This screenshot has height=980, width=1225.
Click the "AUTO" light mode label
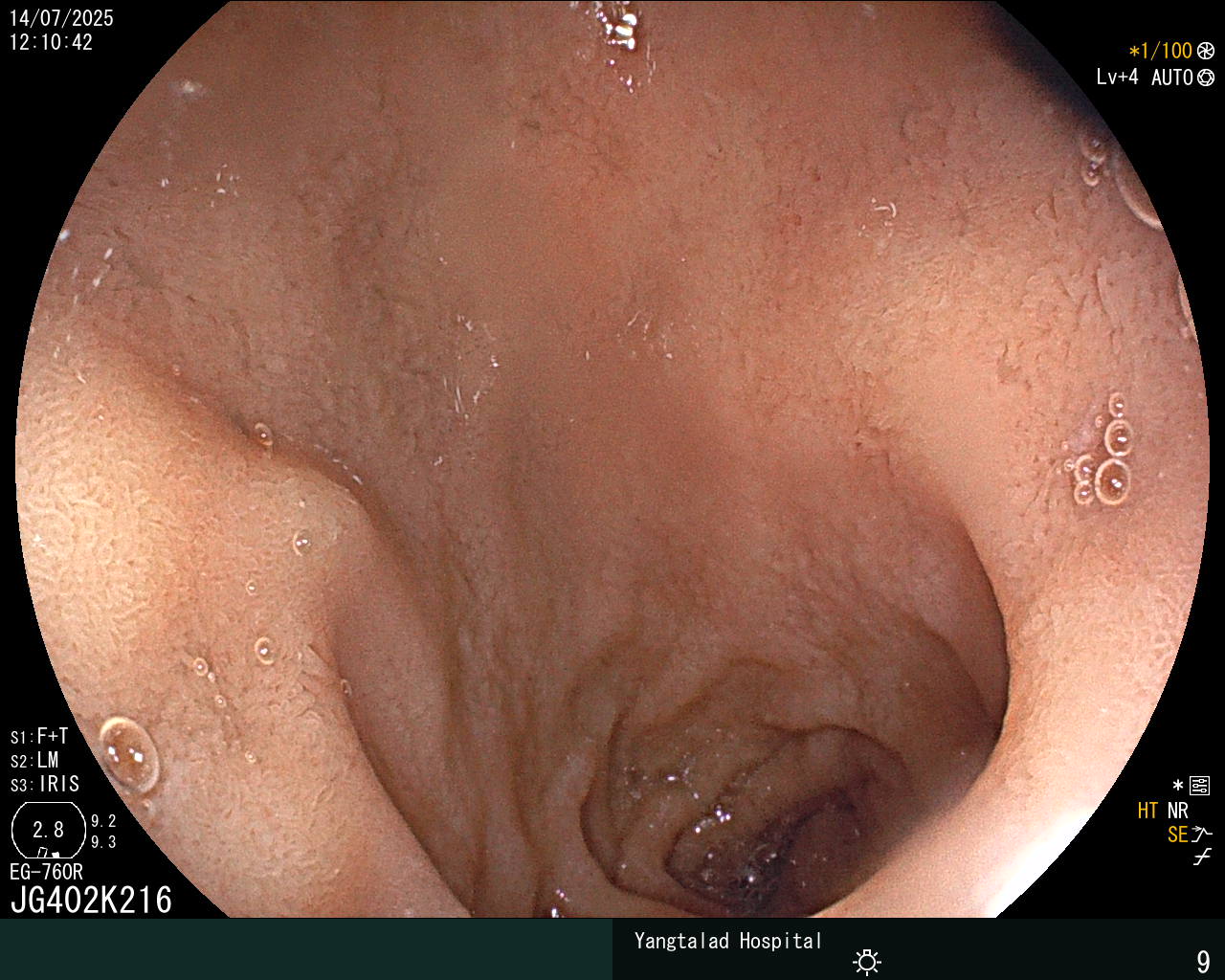[x=1171, y=78]
